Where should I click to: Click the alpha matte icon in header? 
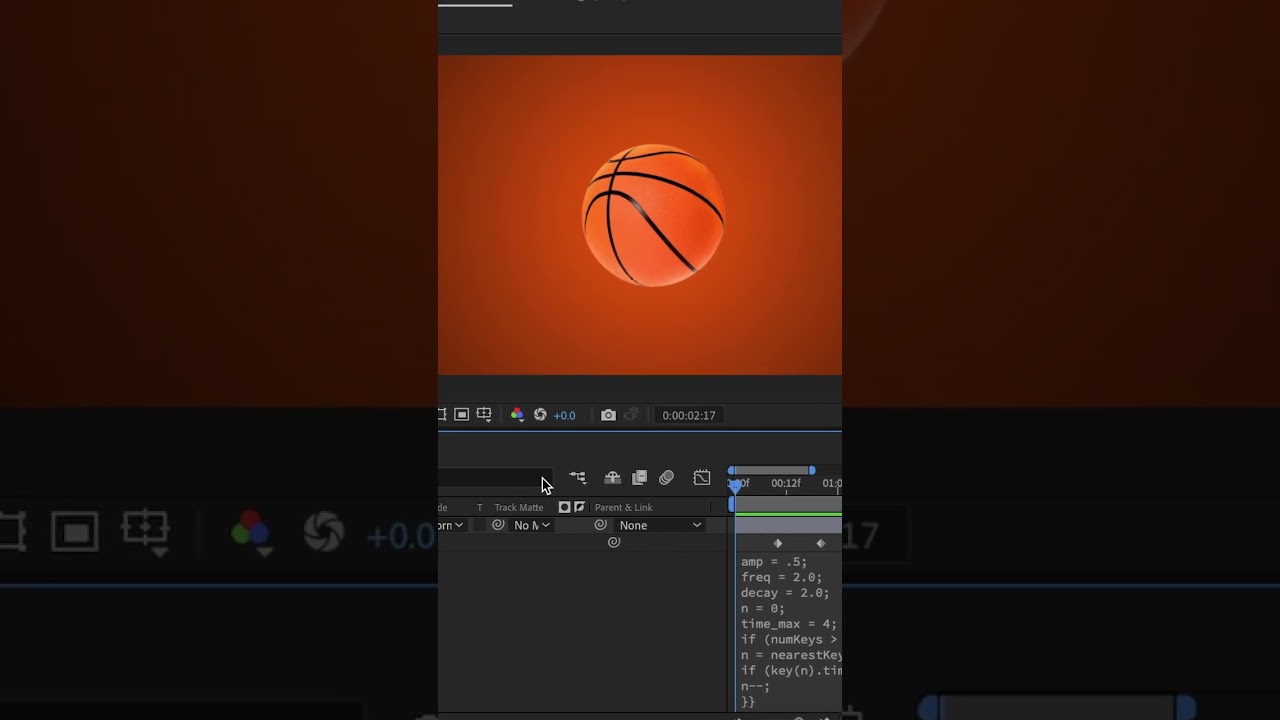(x=564, y=508)
